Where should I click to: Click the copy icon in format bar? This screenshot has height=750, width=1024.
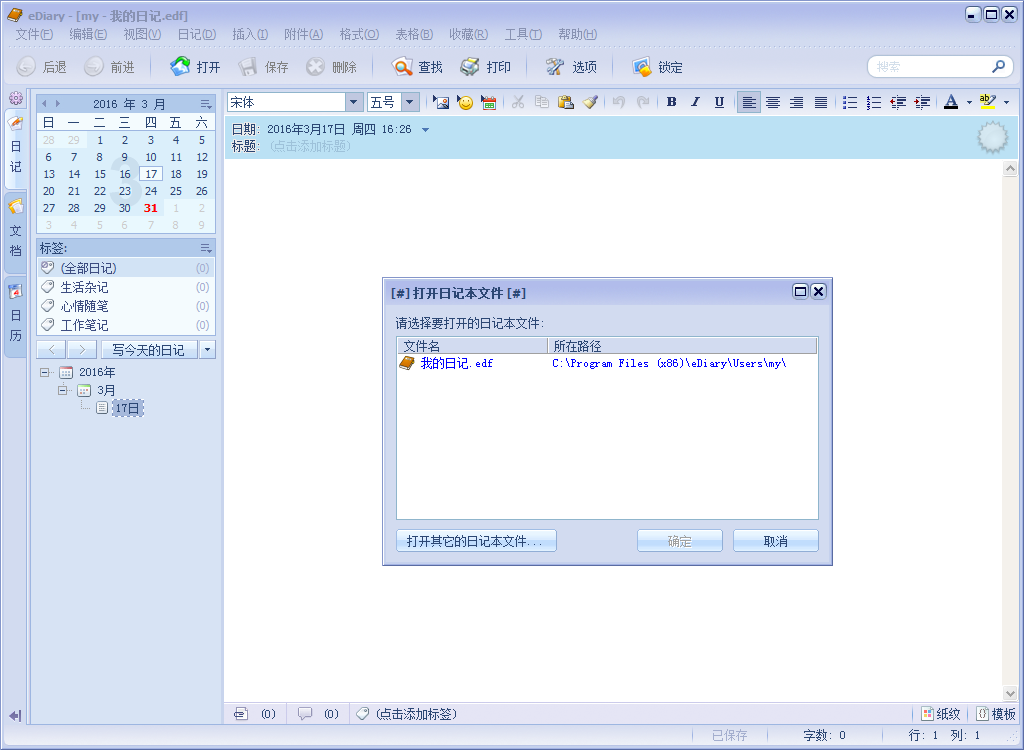pos(541,102)
